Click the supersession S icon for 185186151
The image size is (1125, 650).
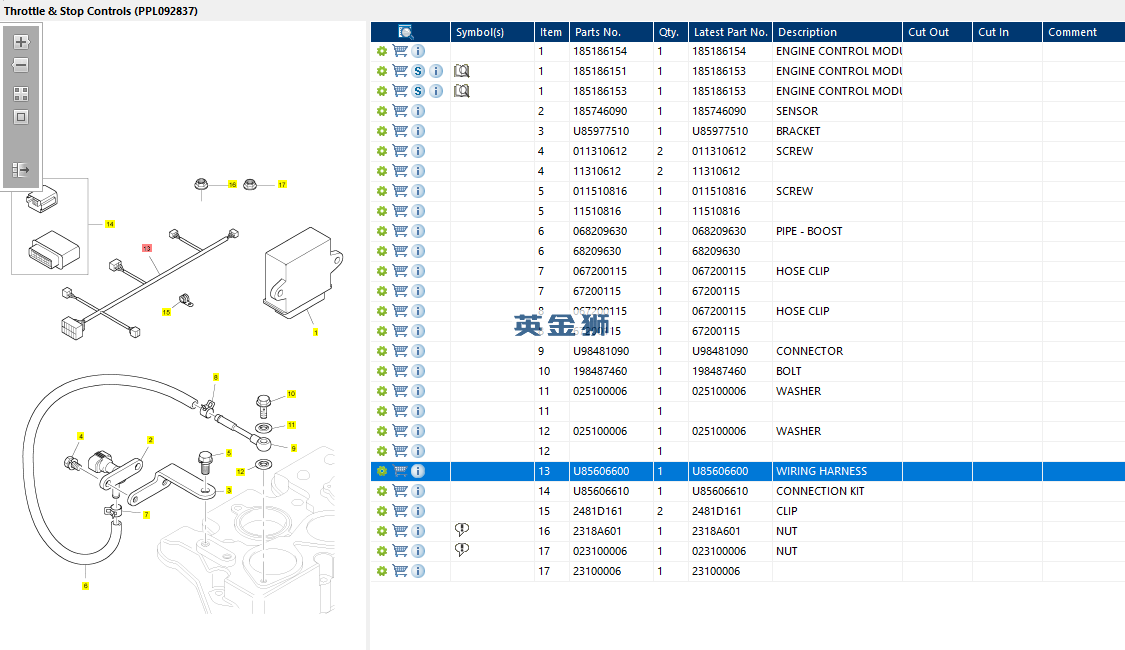pos(418,71)
